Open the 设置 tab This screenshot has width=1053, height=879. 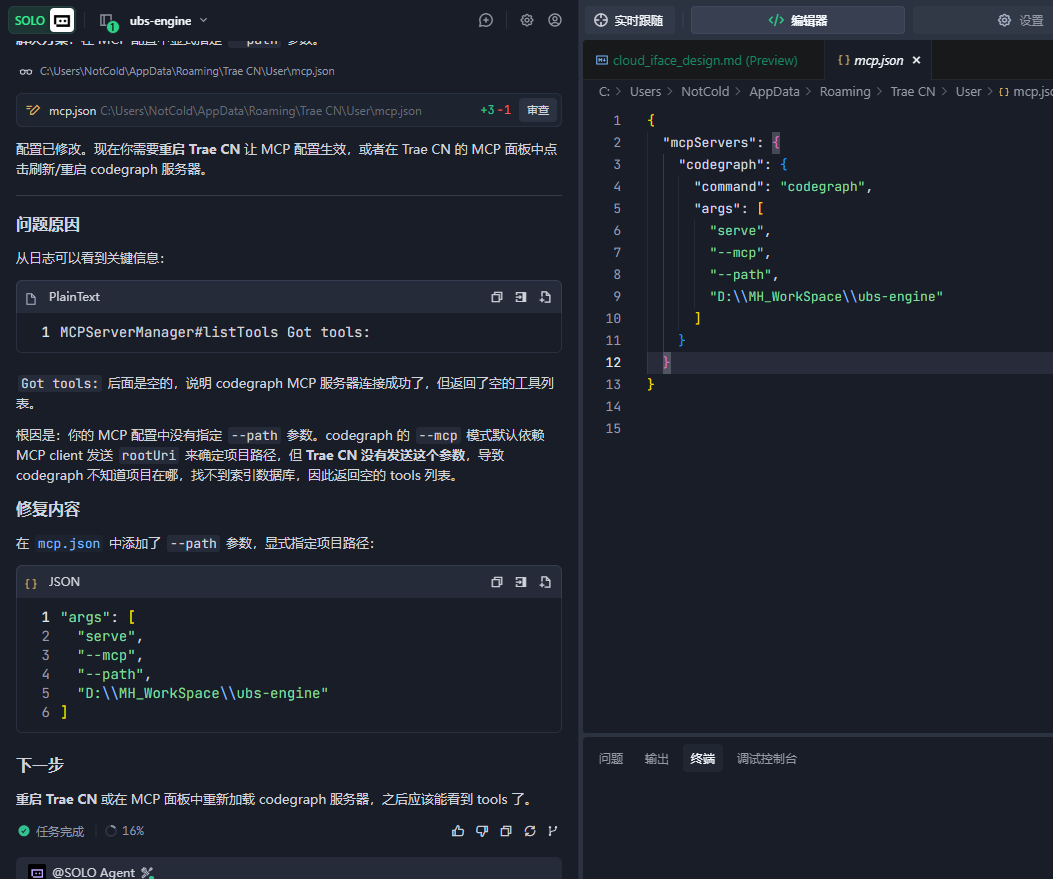coord(1021,21)
